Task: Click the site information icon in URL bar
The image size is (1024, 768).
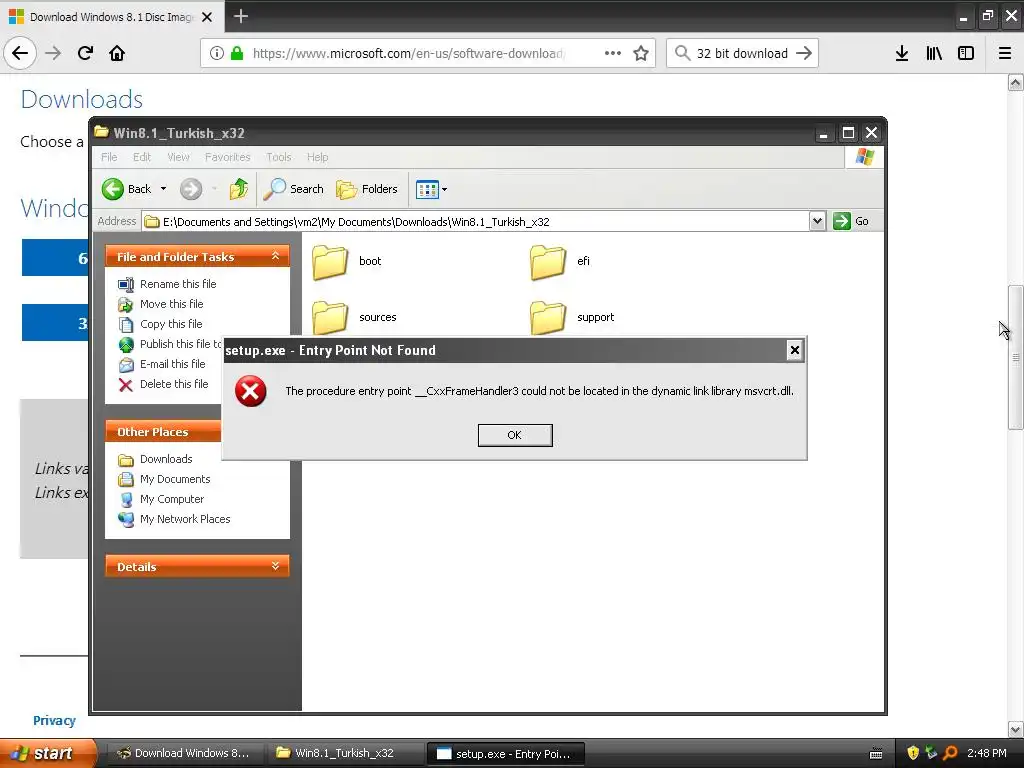Action: pyautogui.click(x=217, y=53)
